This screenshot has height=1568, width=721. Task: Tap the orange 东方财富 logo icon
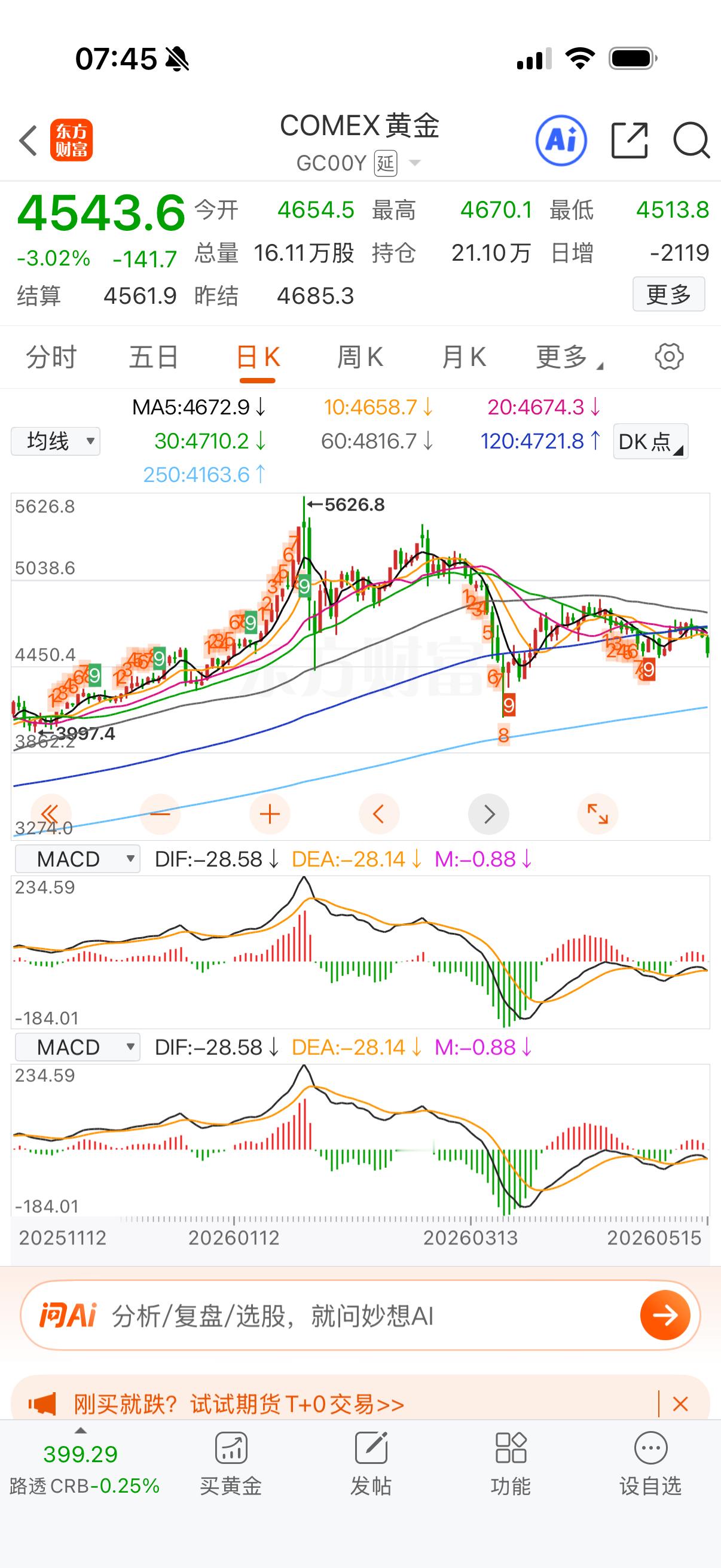(x=71, y=140)
